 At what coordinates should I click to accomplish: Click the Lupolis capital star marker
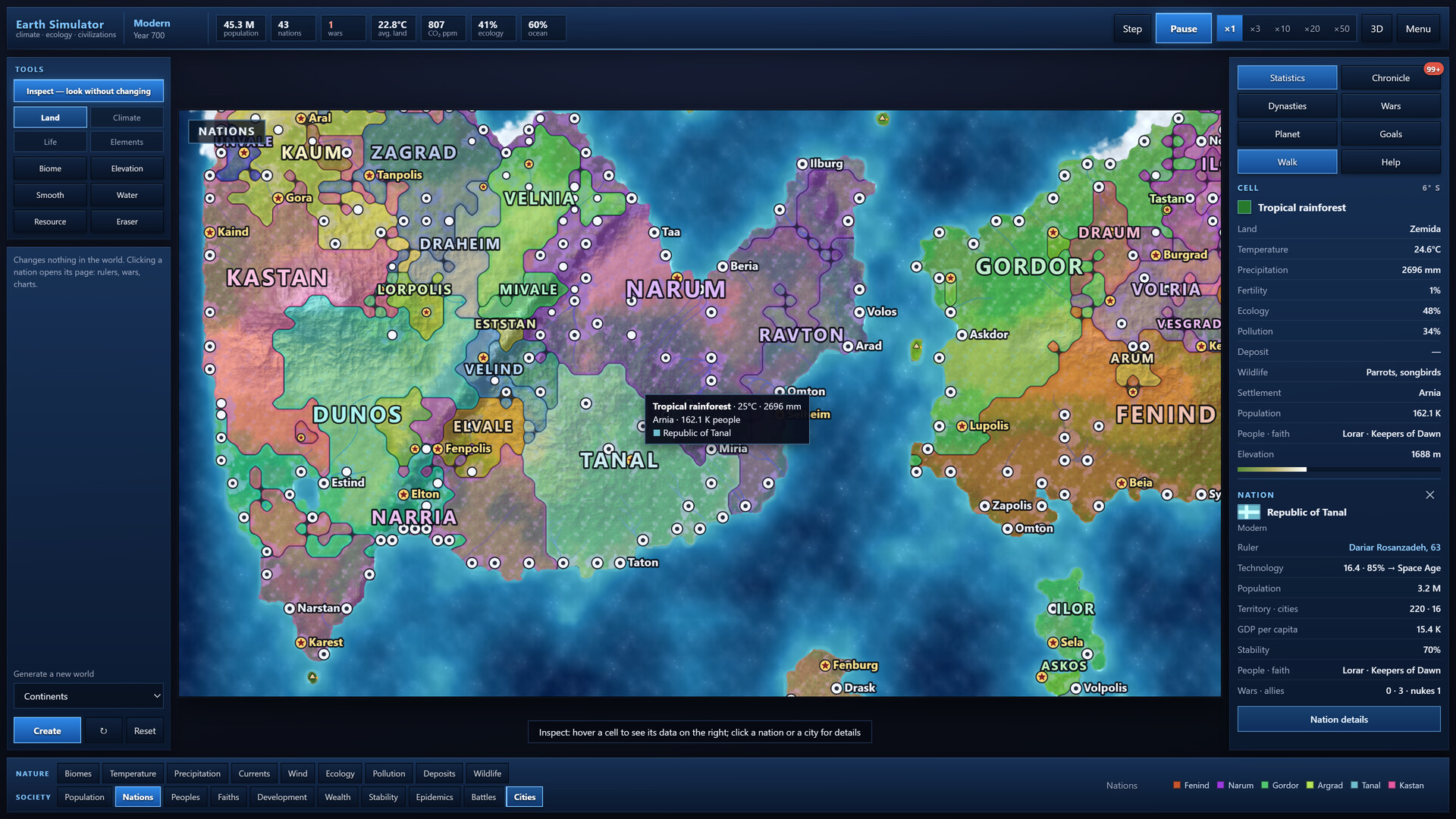(x=962, y=426)
